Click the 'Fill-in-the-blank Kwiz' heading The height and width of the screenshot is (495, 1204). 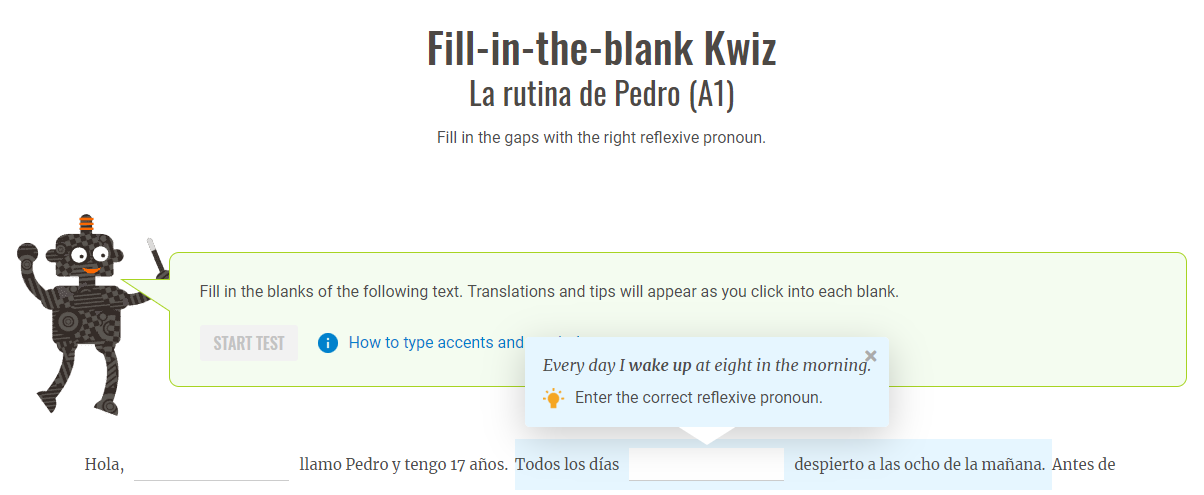pos(601,49)
